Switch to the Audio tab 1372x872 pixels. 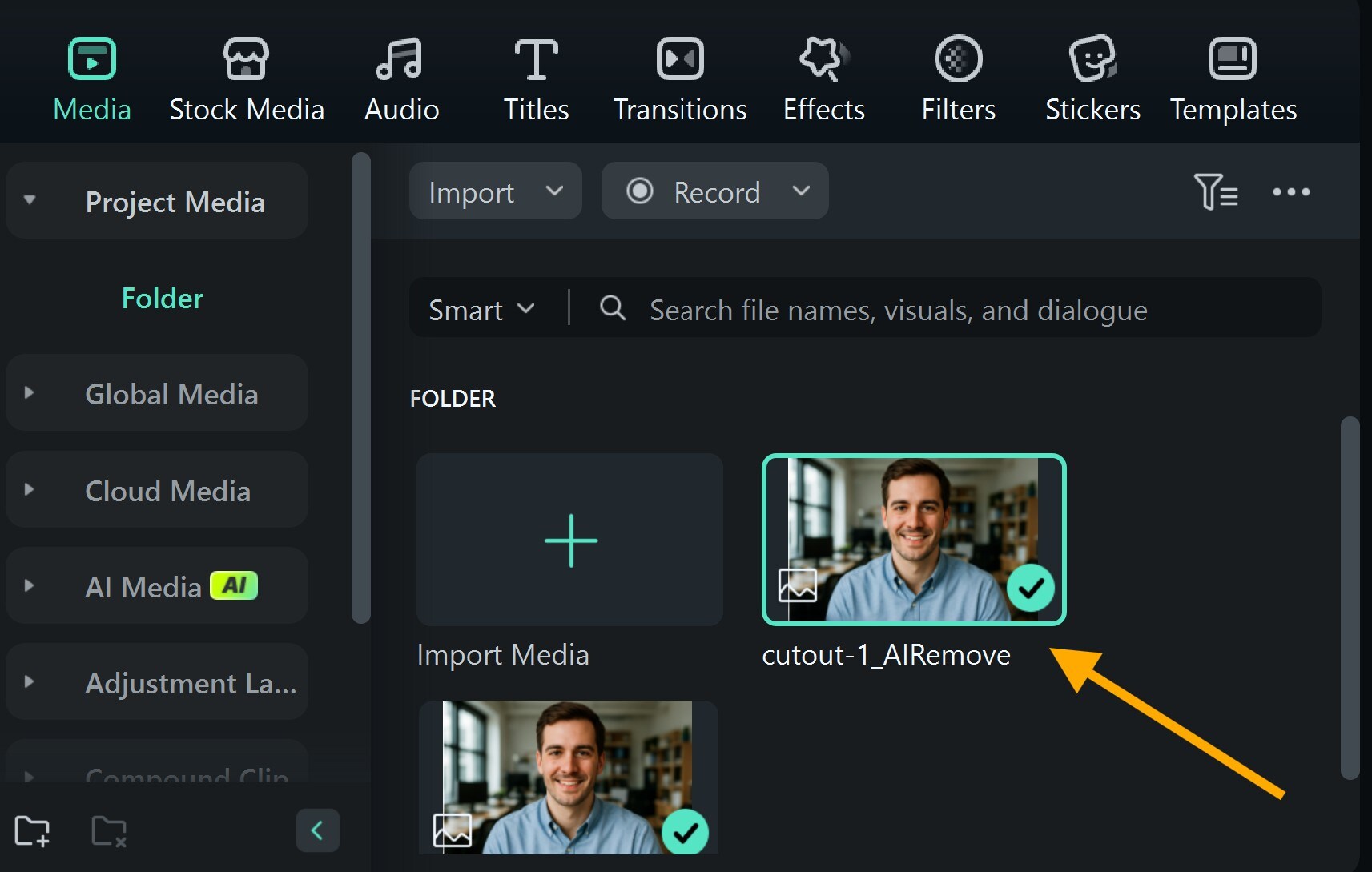[400, 79]
